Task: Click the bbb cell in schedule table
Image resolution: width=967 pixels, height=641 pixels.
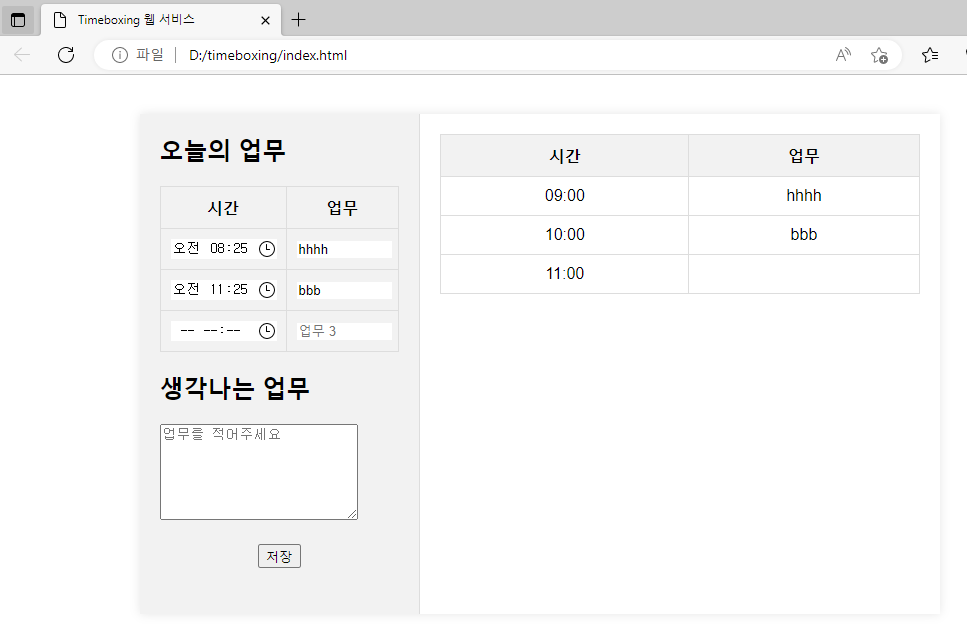Action: (804, 234)
